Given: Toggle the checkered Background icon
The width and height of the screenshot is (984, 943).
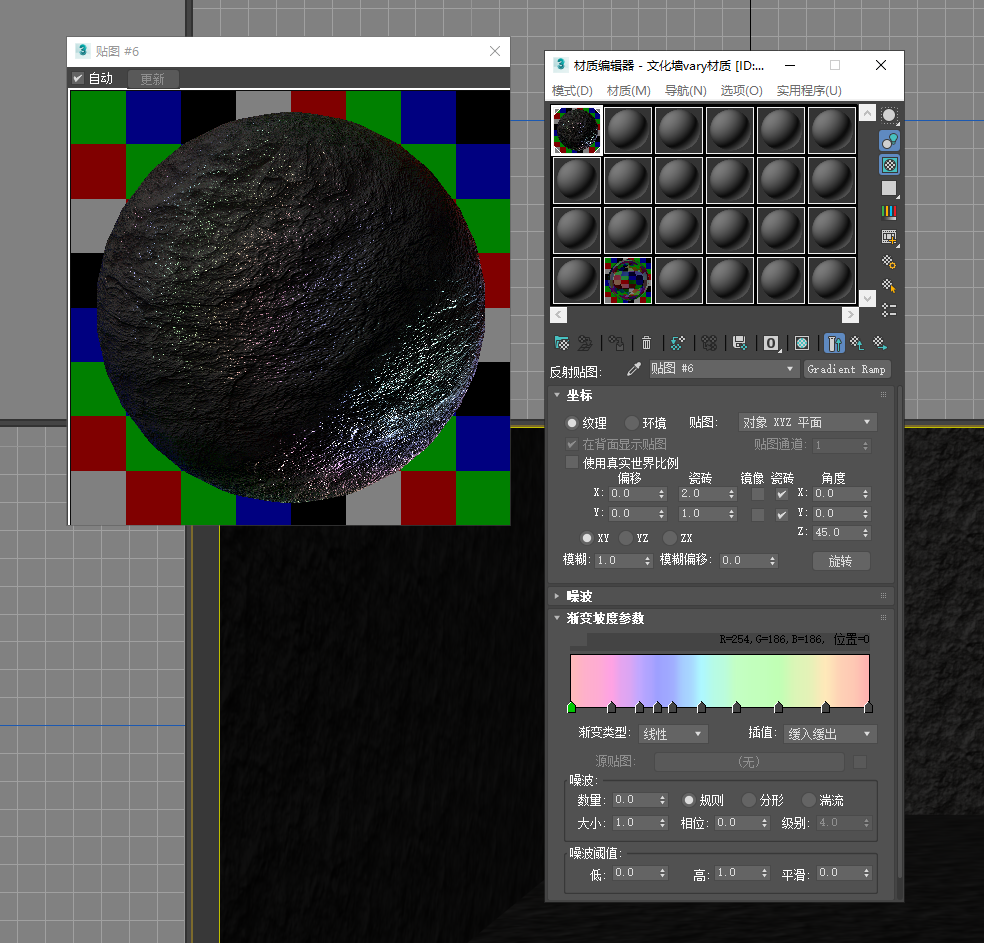Looking at the screenshot, I should 889,165.
